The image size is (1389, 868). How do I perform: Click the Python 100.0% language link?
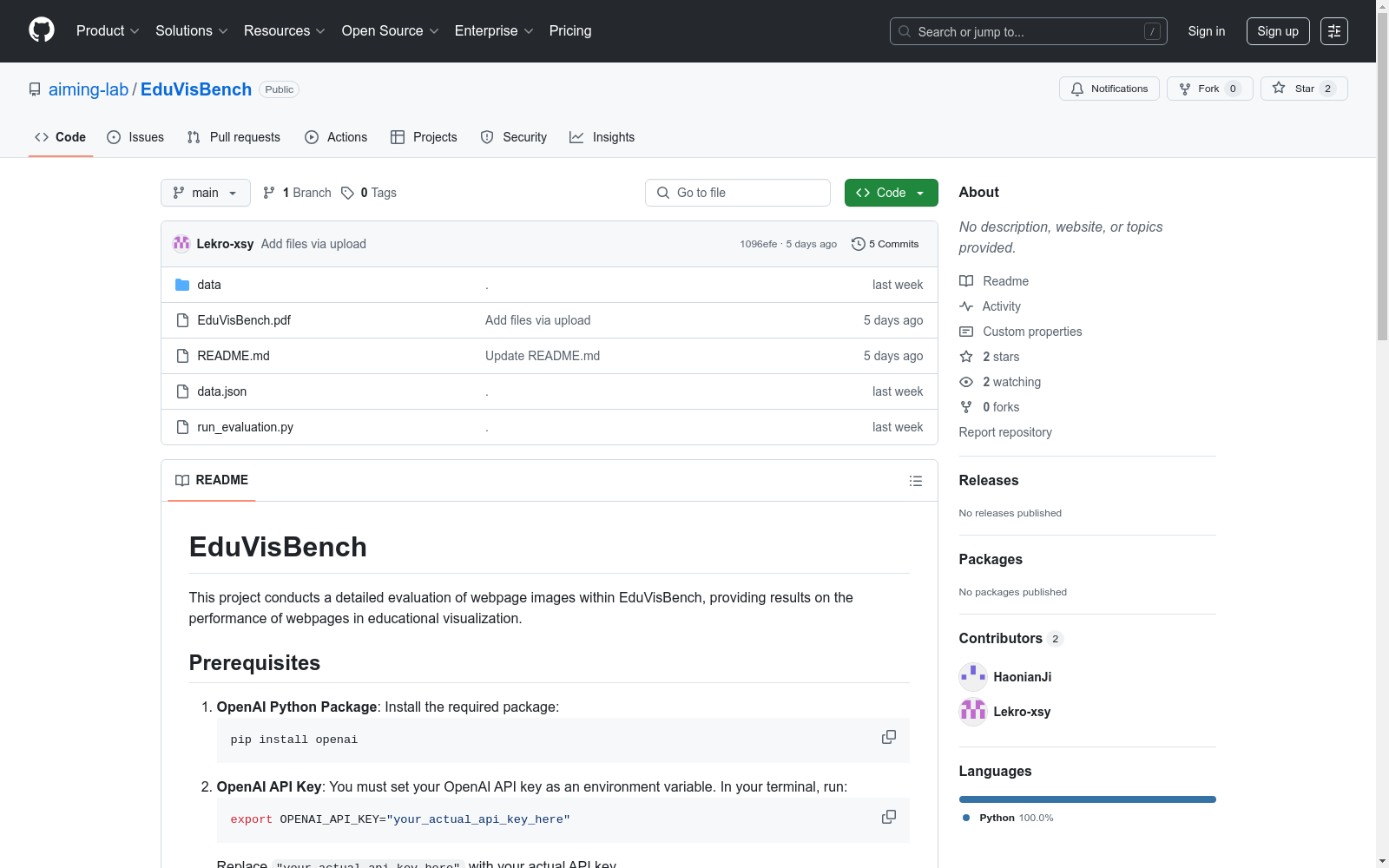pos(1008,818)
